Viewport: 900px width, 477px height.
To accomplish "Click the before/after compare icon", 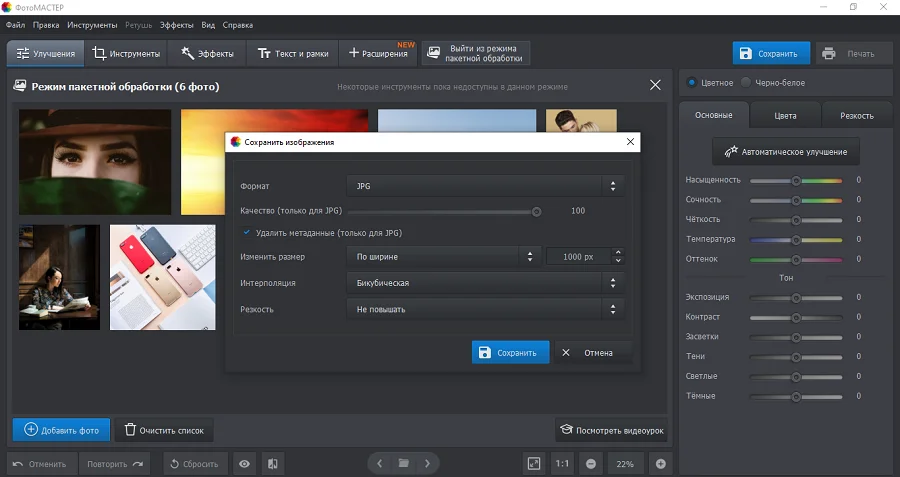I will [x=273, y=464].
